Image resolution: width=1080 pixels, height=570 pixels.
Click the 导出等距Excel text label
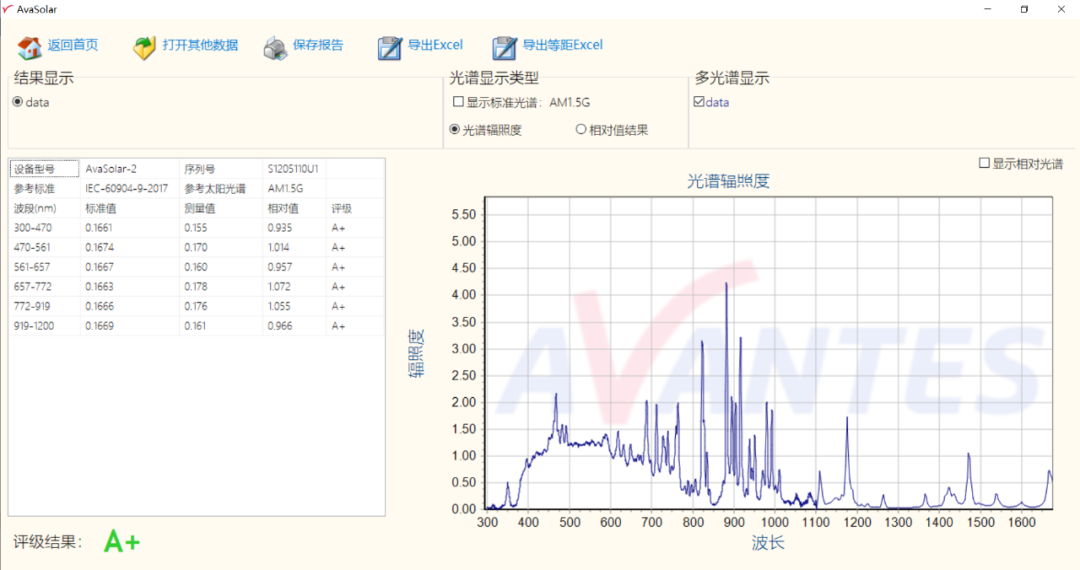[x=563, y=45]
